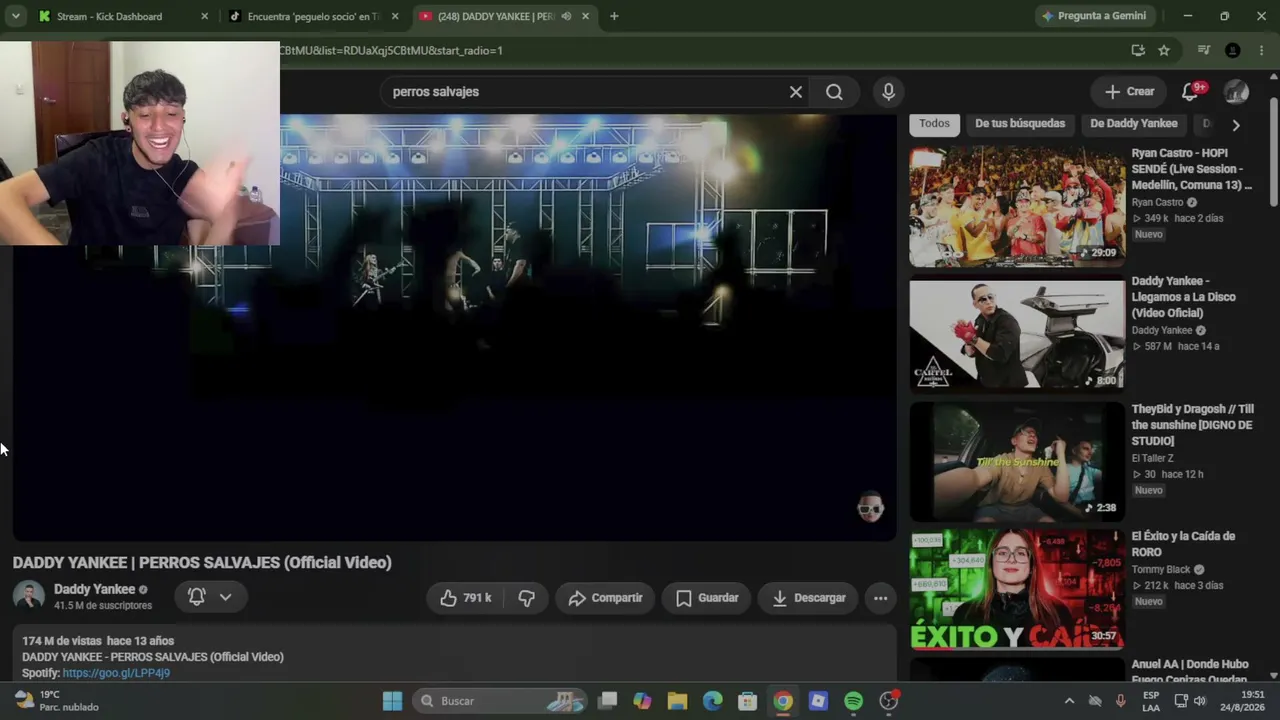Click the Perros Salvajes video player

point(454,327)
